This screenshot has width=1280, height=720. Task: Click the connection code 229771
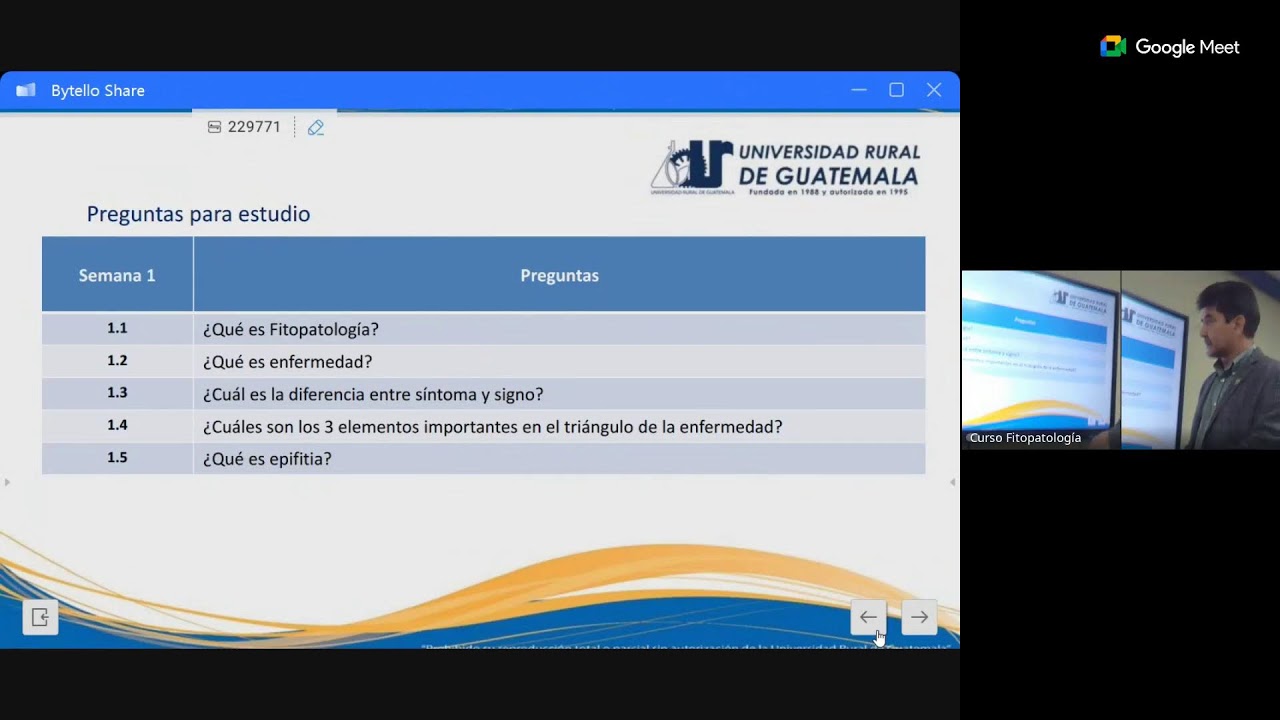coord(254,127)
